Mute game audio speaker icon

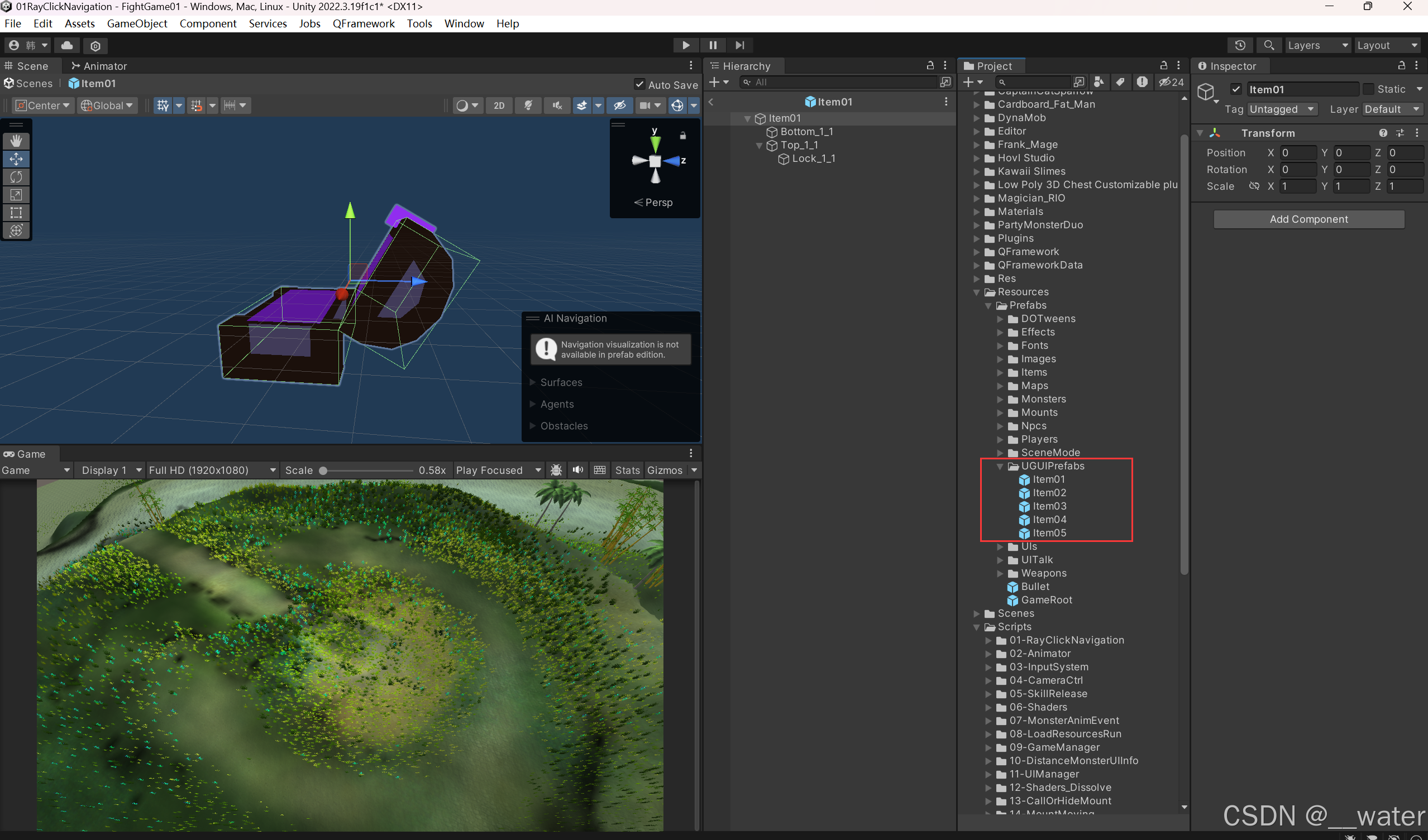coord(577,470)
